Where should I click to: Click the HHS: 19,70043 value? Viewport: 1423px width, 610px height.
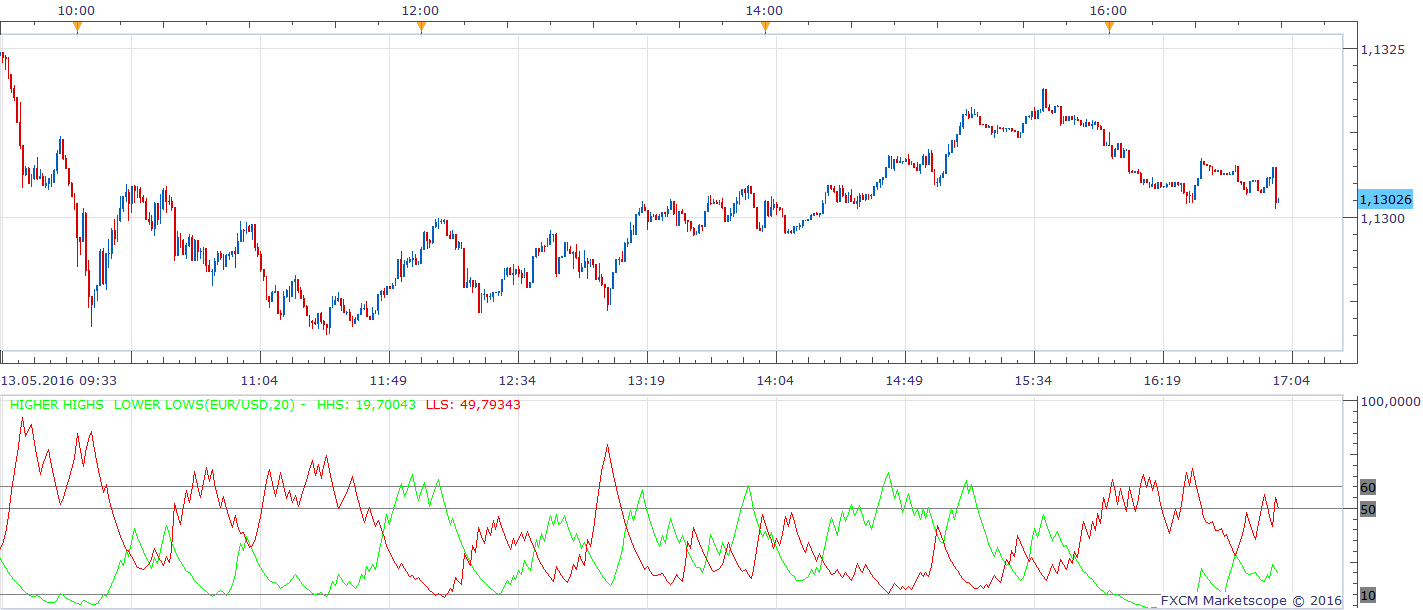[x=367, y=404]
